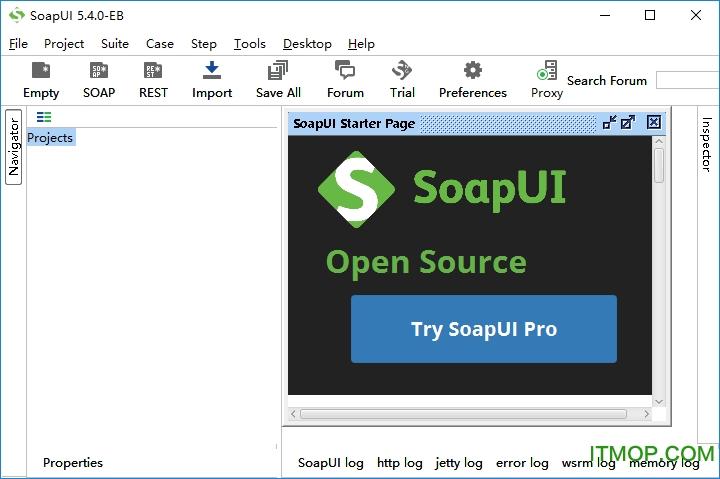Show the http log tab
Viewport: 720px width, 479px height.
click(x=399, y=462)
